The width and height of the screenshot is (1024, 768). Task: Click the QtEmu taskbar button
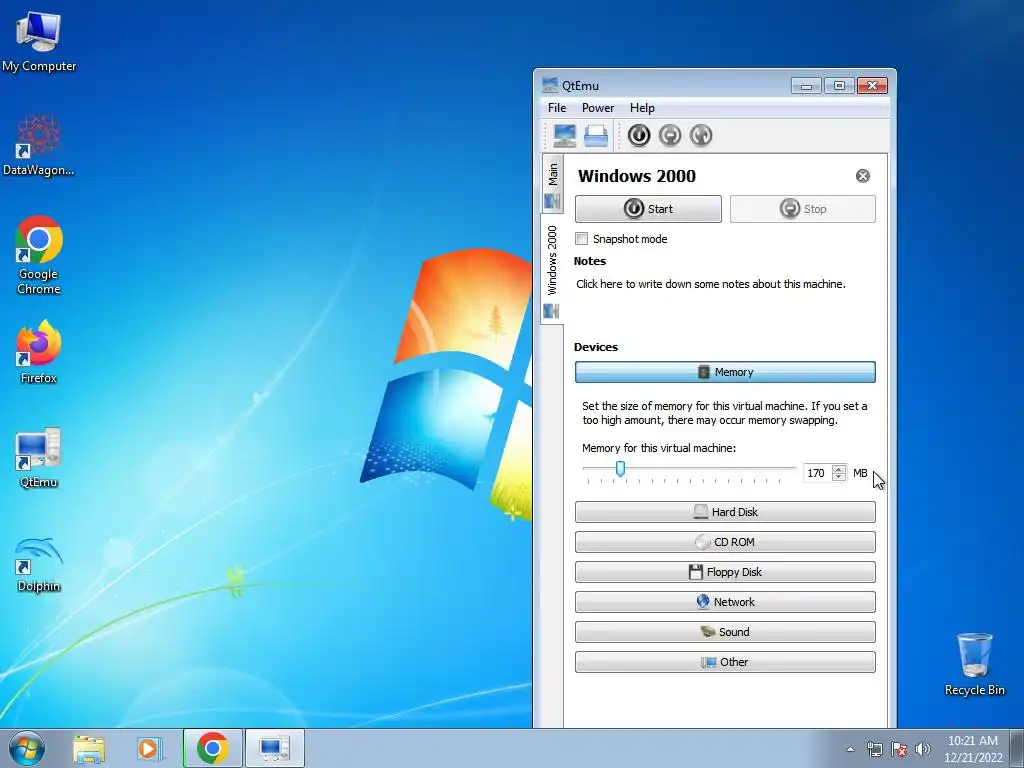[x=274, y=748]
